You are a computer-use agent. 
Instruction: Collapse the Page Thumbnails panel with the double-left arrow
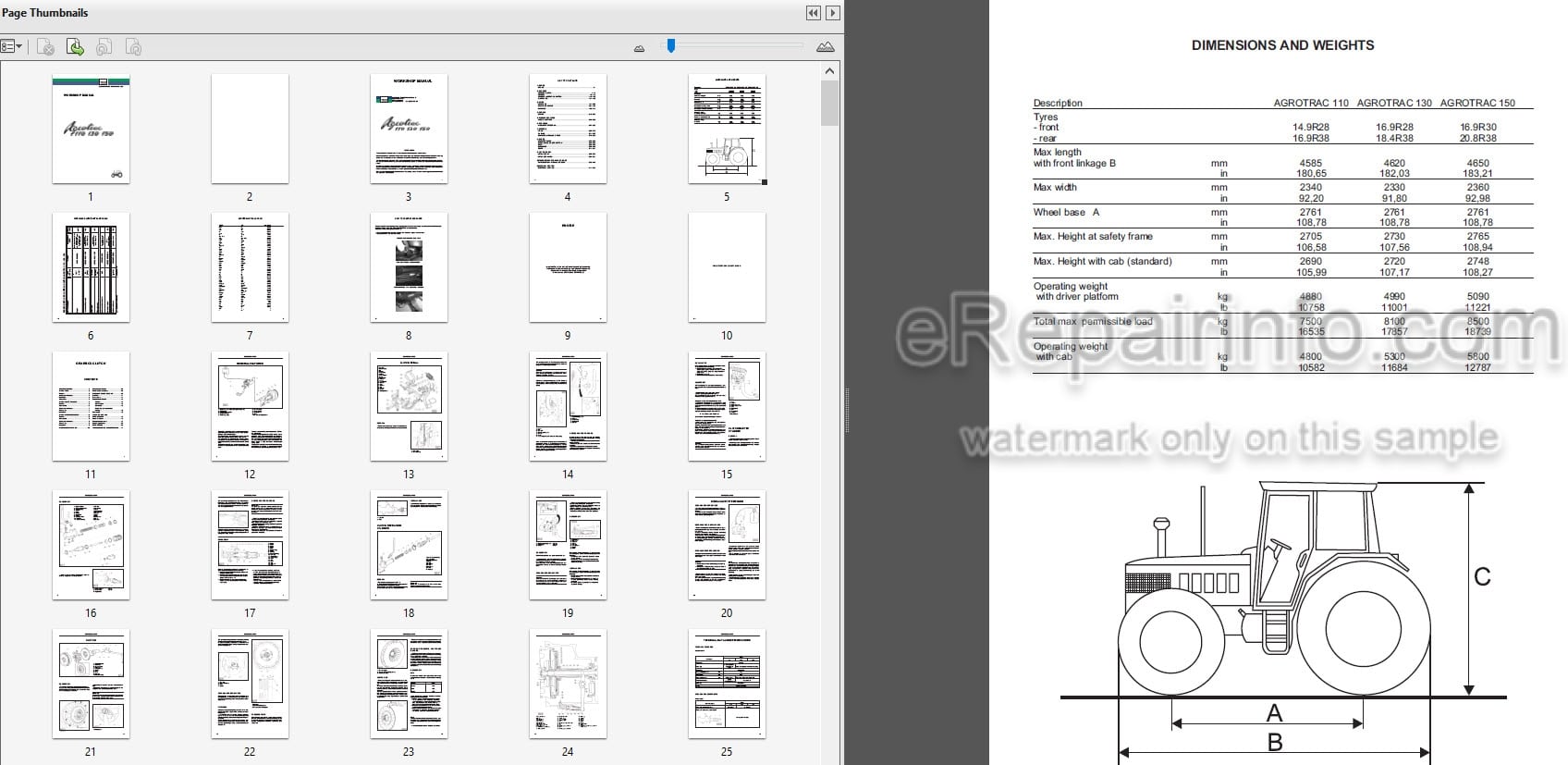click(813, 13)
